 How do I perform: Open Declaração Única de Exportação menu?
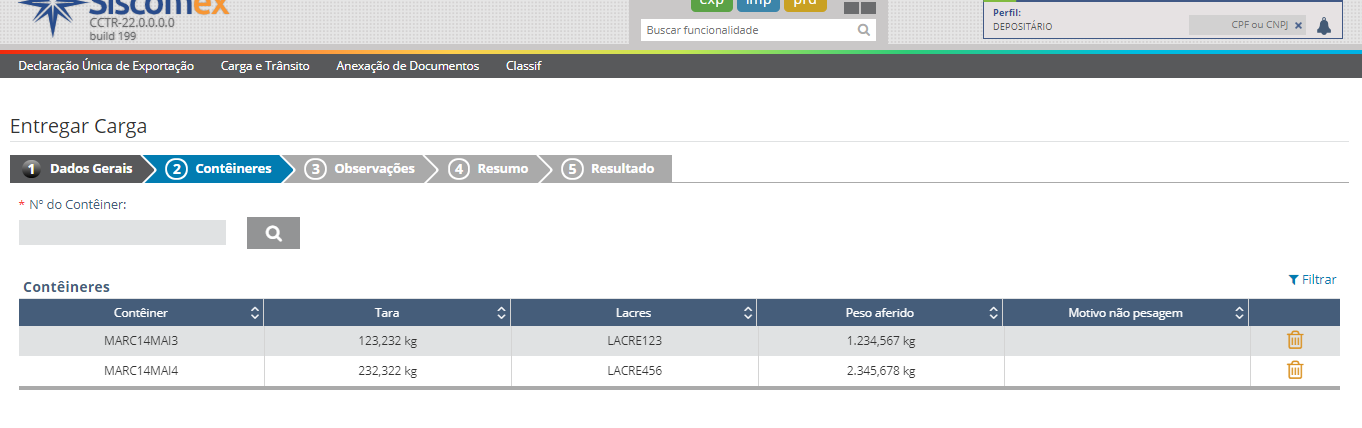point(106,66)
